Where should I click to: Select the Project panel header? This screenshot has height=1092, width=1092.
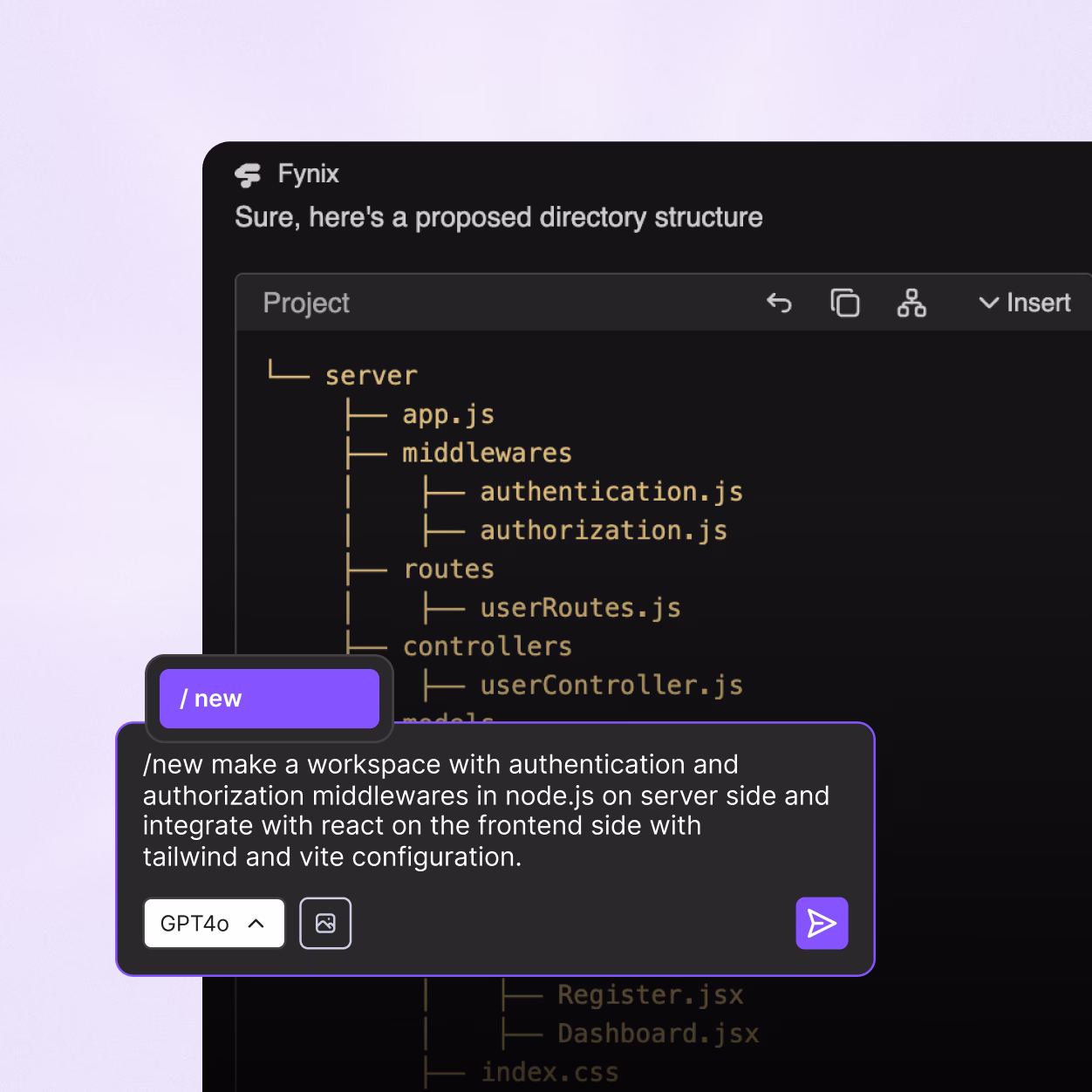tap(306, 304)
